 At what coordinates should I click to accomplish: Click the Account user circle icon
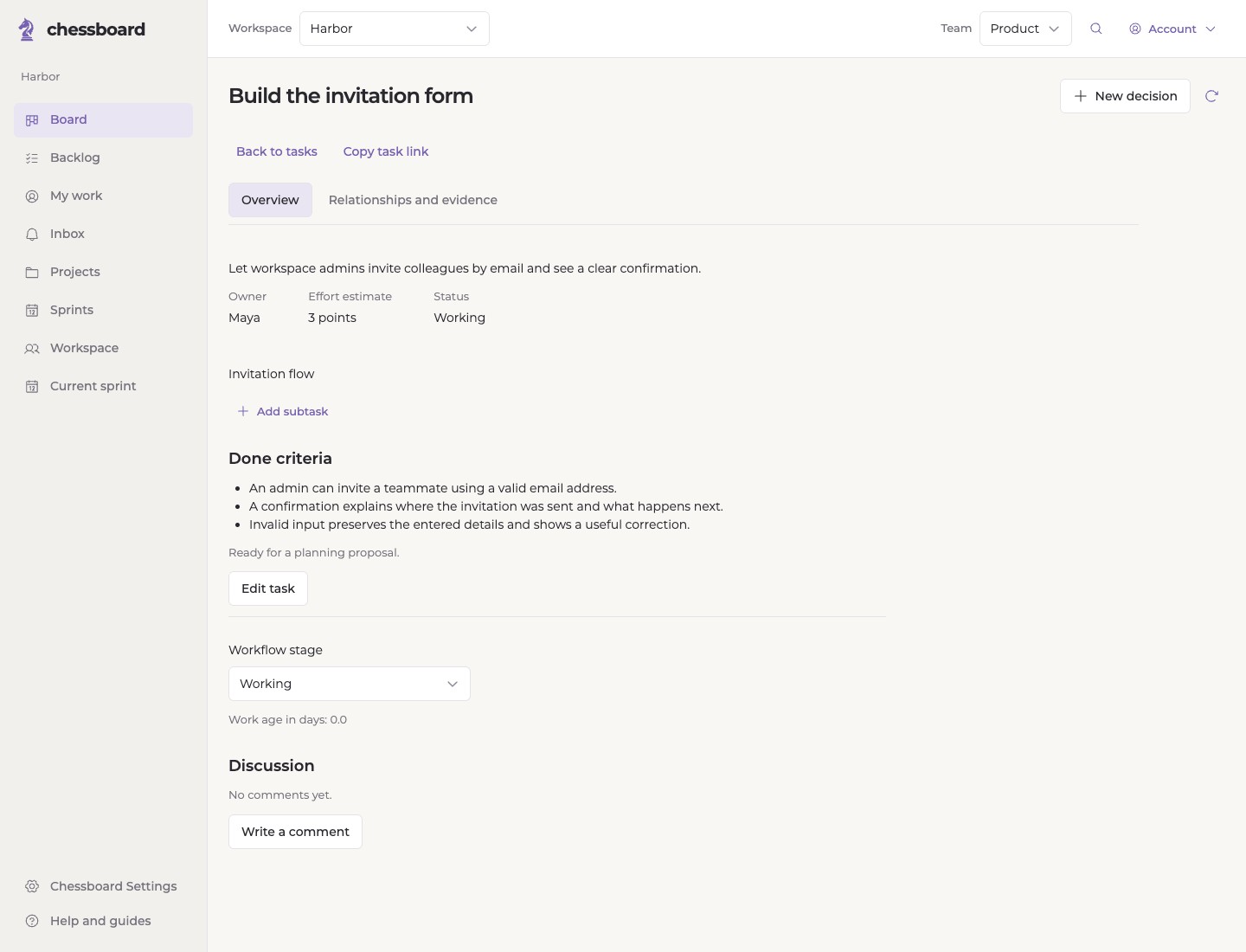(1135, 29)
